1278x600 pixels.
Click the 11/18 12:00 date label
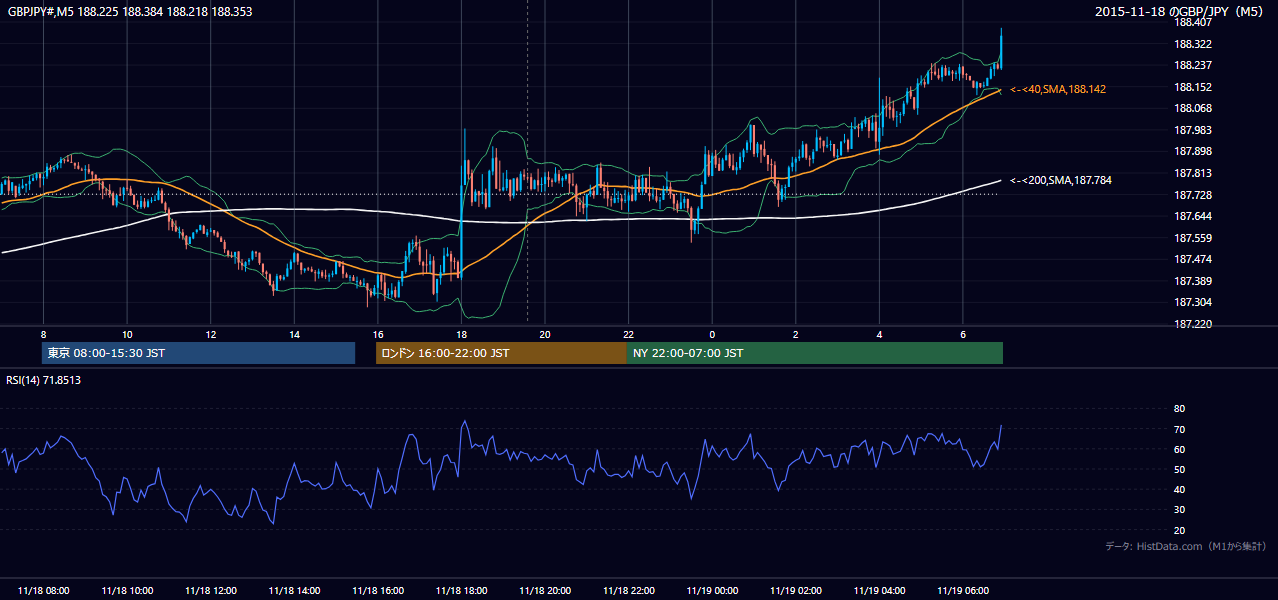pyautogui.click(x=211, y=591)
